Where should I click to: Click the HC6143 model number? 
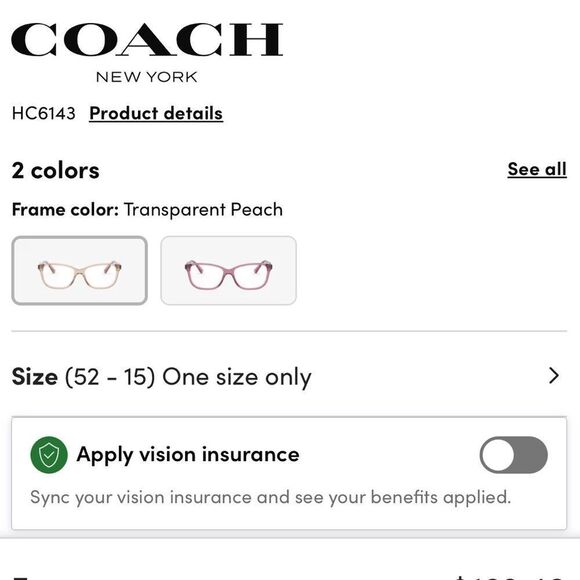click(44, 113)
